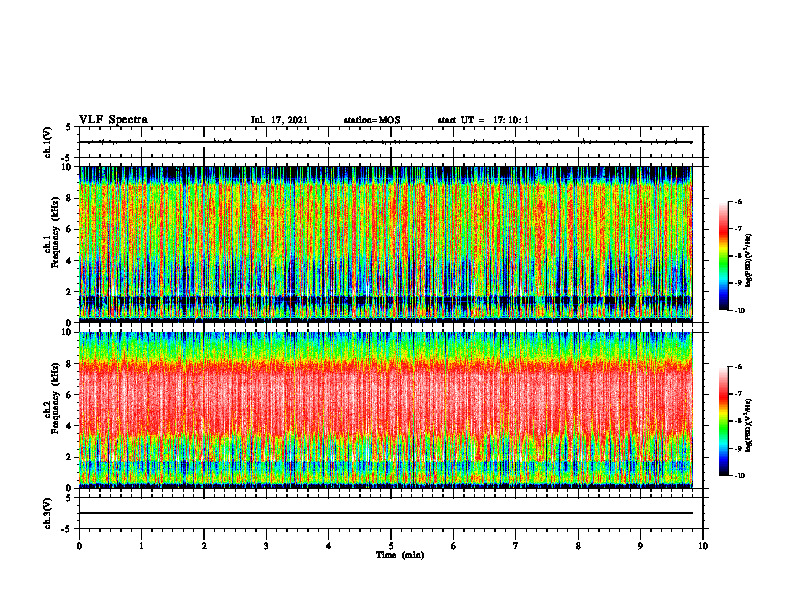Viewport: 792px width, 612px height.
Task: Click the ch.1 frequency tick '2'
Action: [x=70, y=292]
